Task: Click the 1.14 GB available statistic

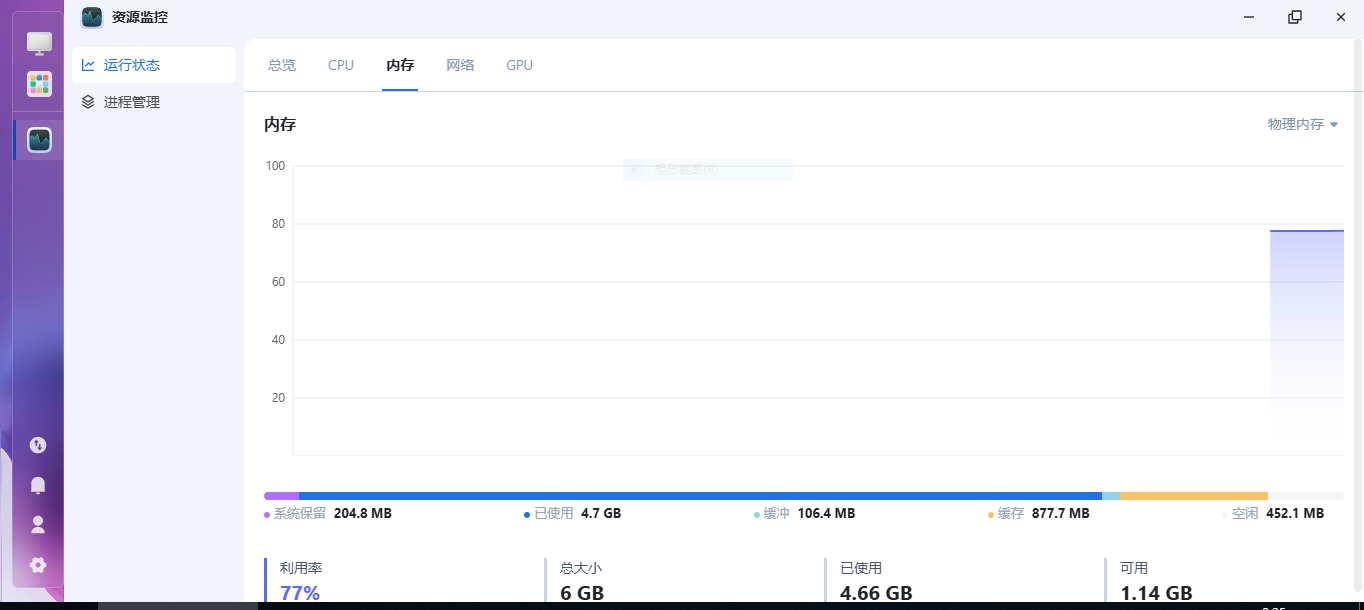Action: [x=1156, y=593]
